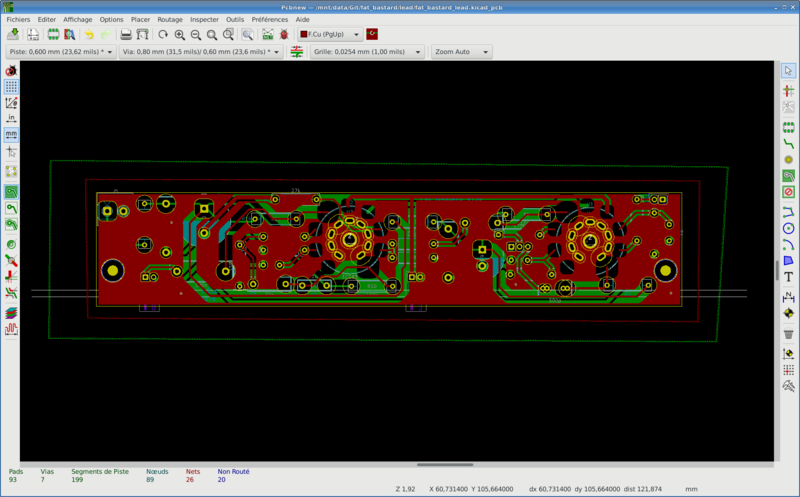Viewport: 800px width, 497px height.
Task: Select local ratsnest tool
Action: (788, 107)
